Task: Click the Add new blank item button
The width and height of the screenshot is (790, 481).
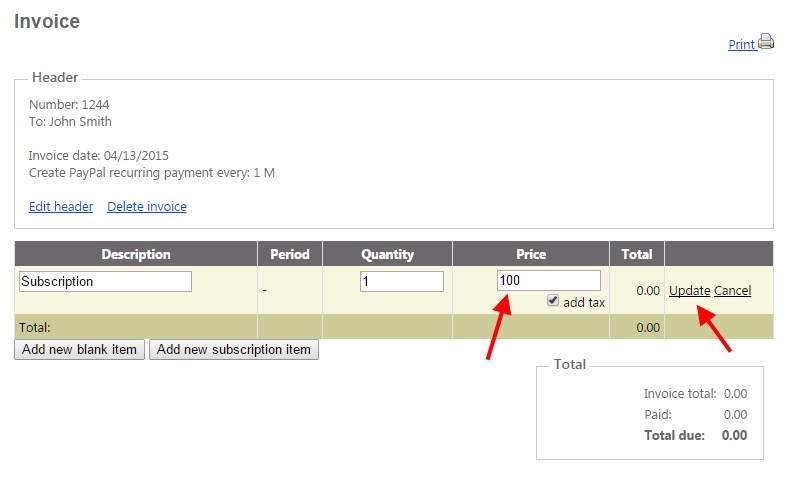Action: 80,350
